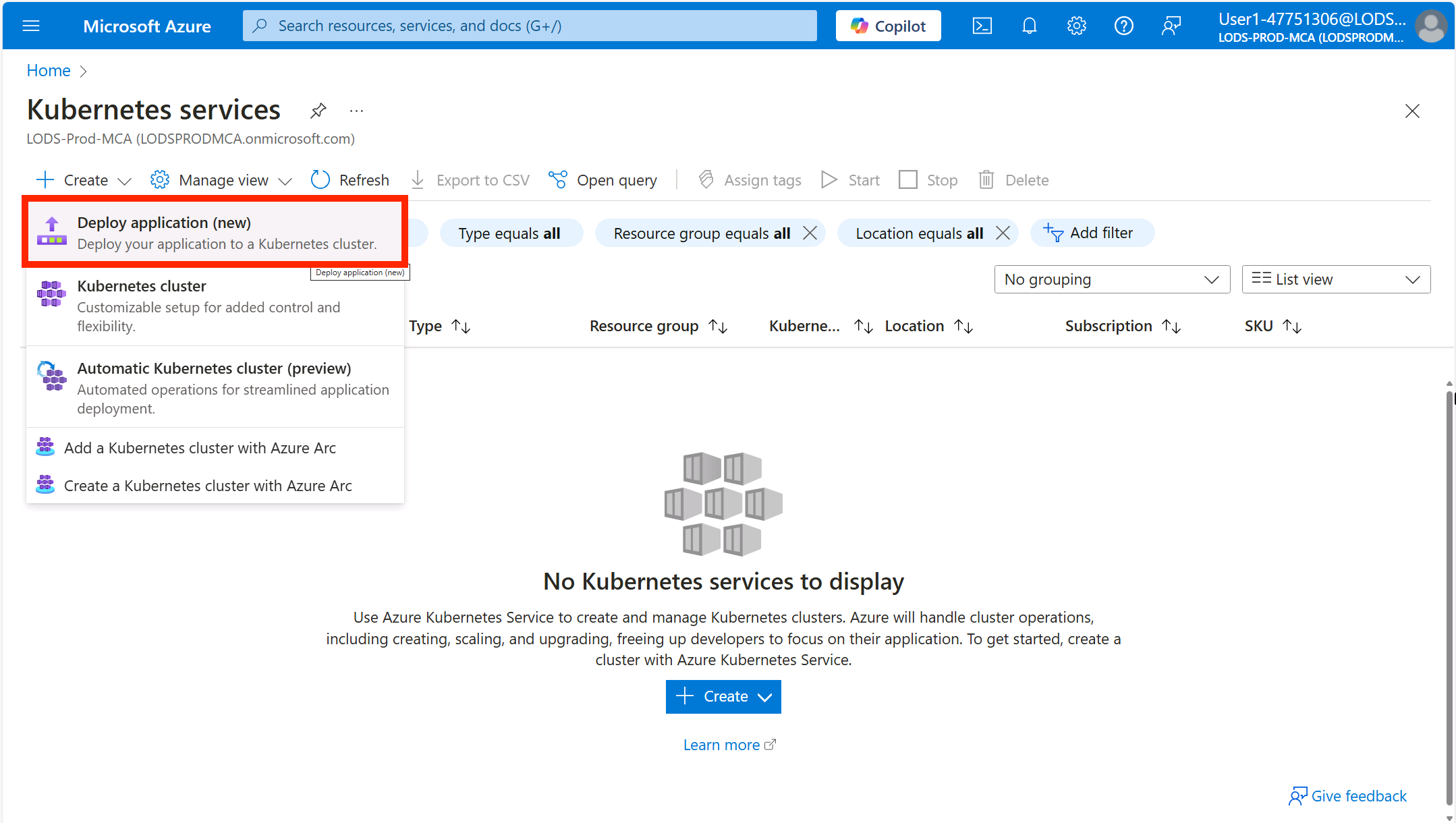Pin Kubernetes services to dashboard

tap(318, 110)
